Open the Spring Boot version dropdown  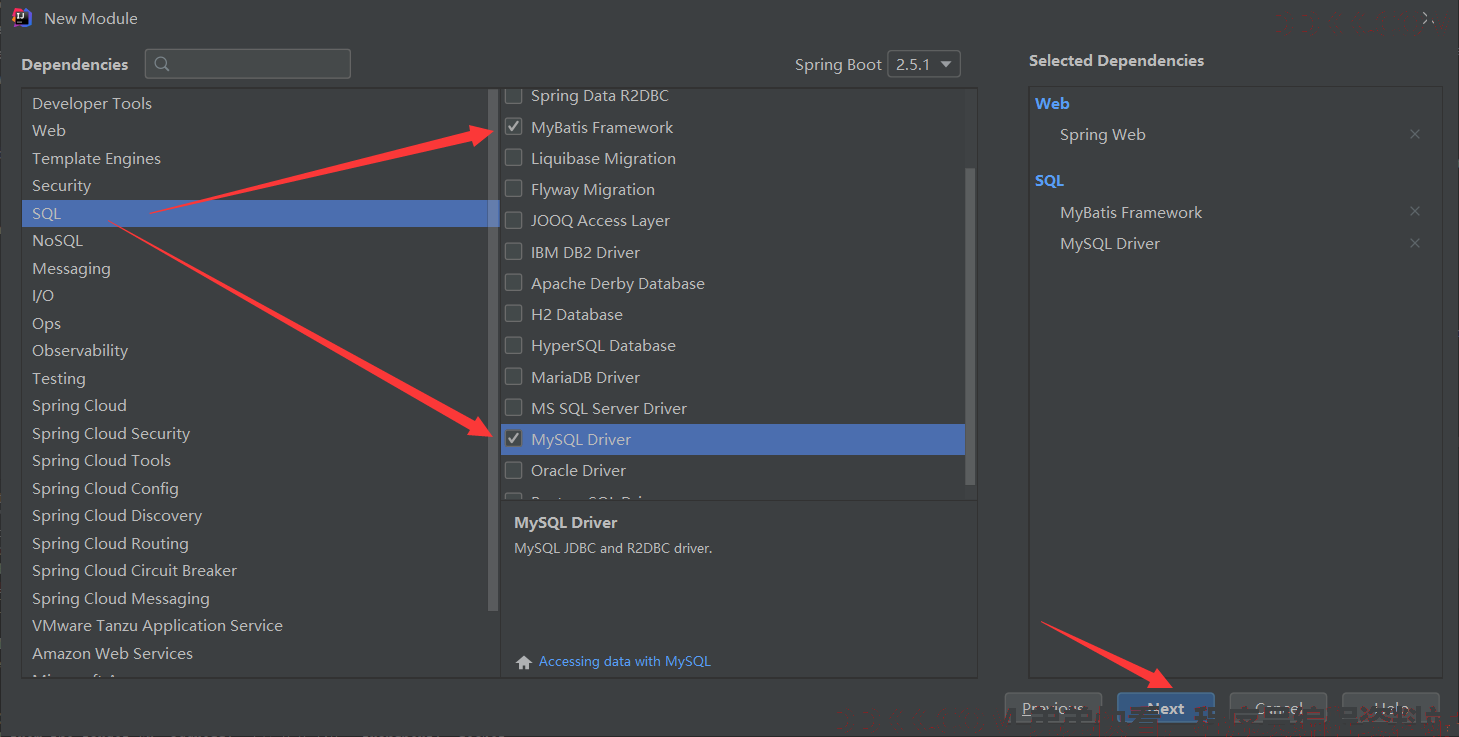click(925, 64)
